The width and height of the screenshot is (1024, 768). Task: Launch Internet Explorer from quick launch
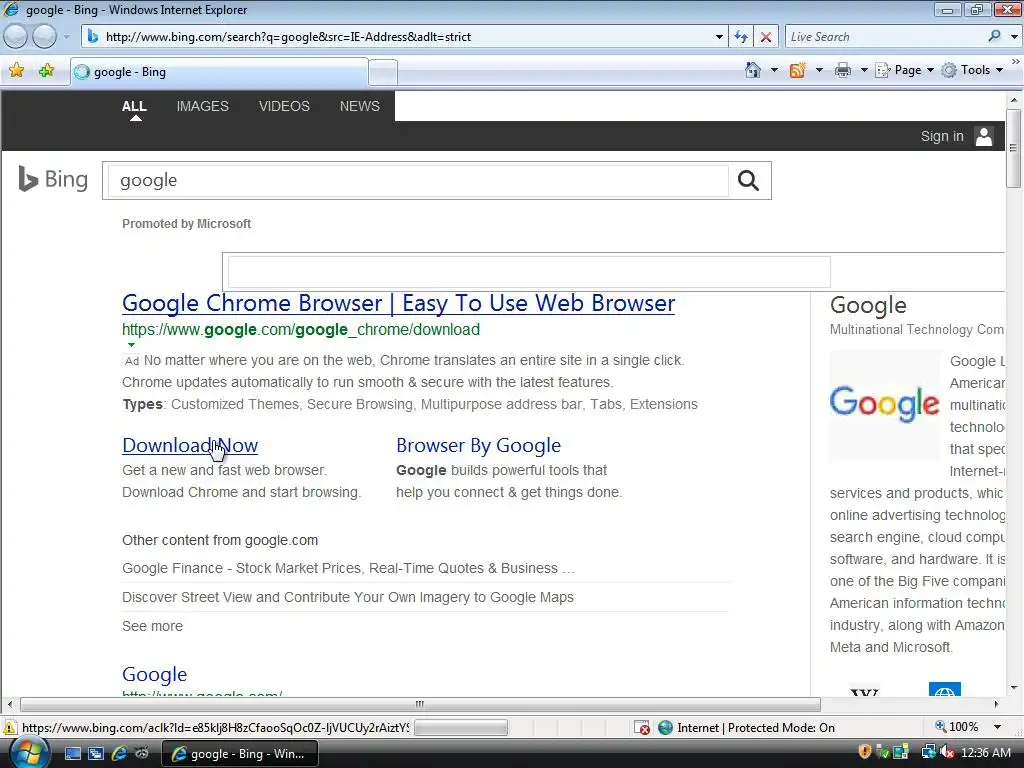point(119,754)
